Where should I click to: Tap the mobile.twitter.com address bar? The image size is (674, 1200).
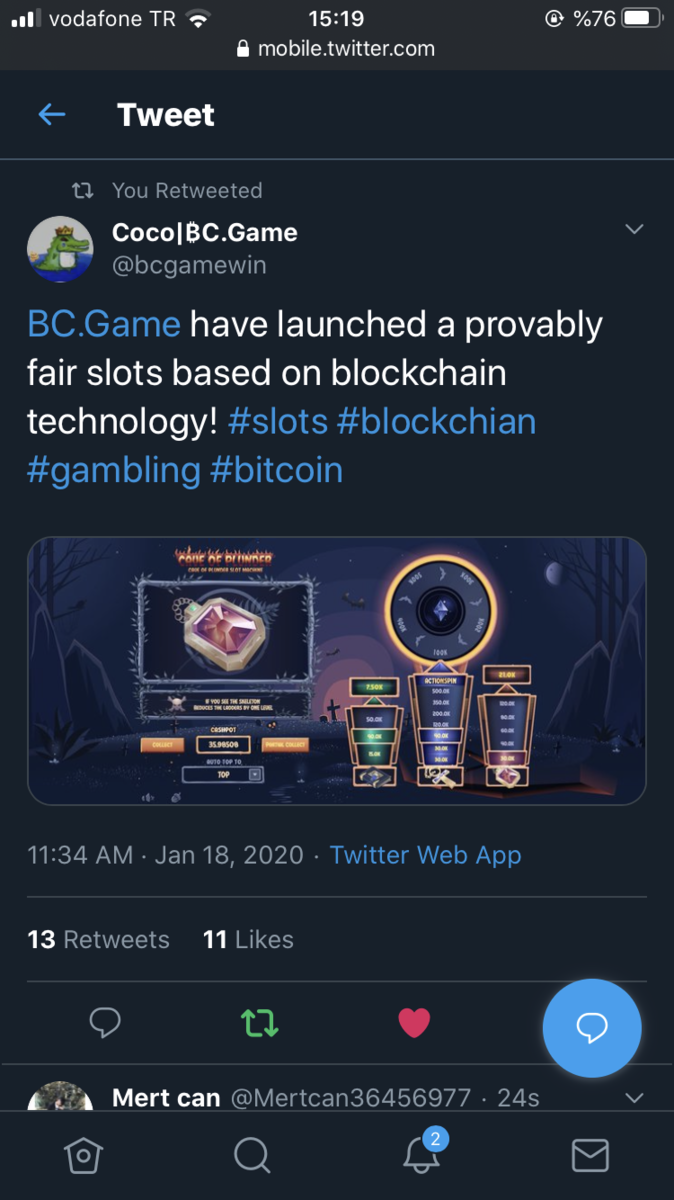(x=337, y=48)
